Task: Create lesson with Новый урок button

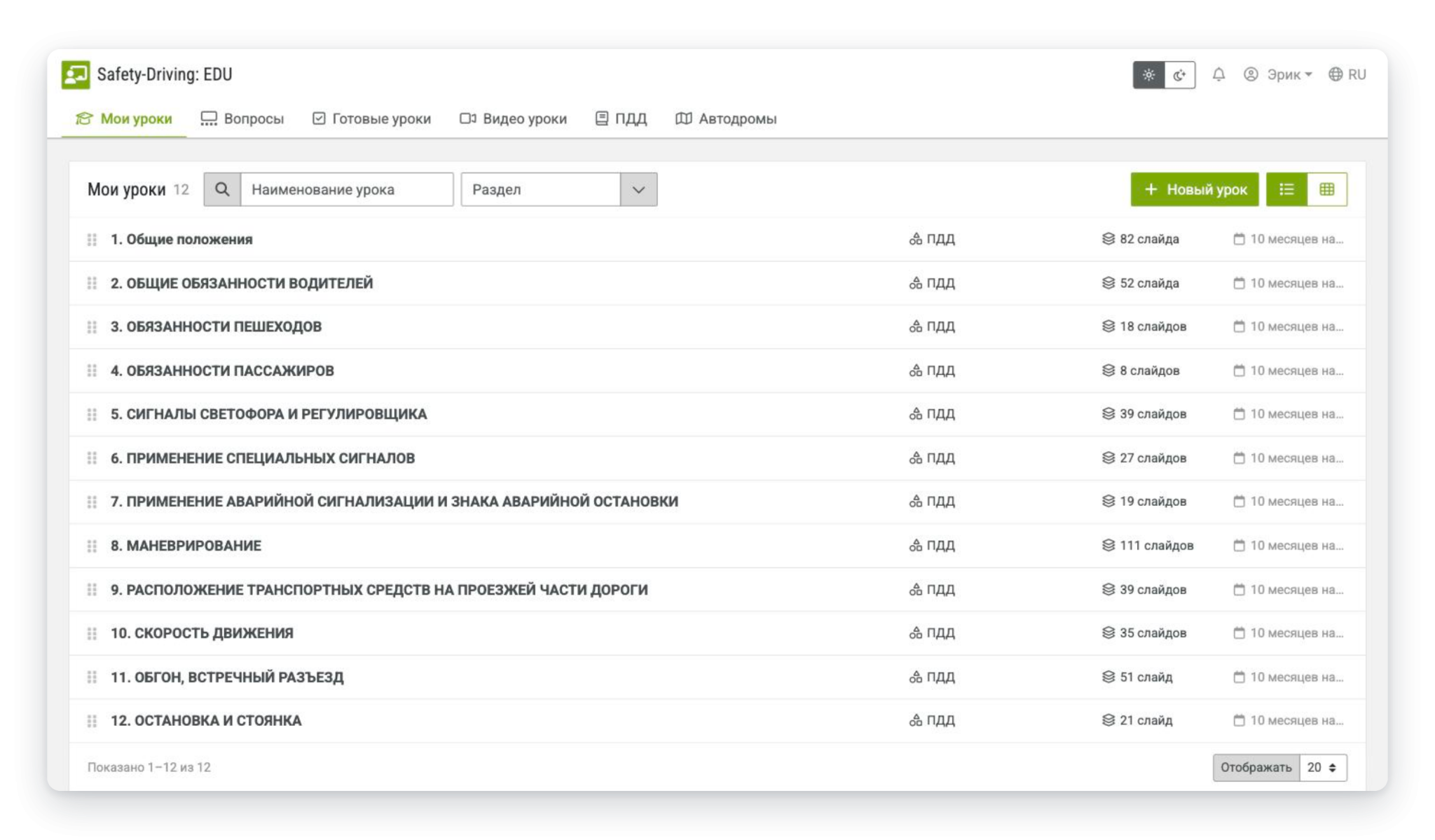Action: [x=1195, y=189]
